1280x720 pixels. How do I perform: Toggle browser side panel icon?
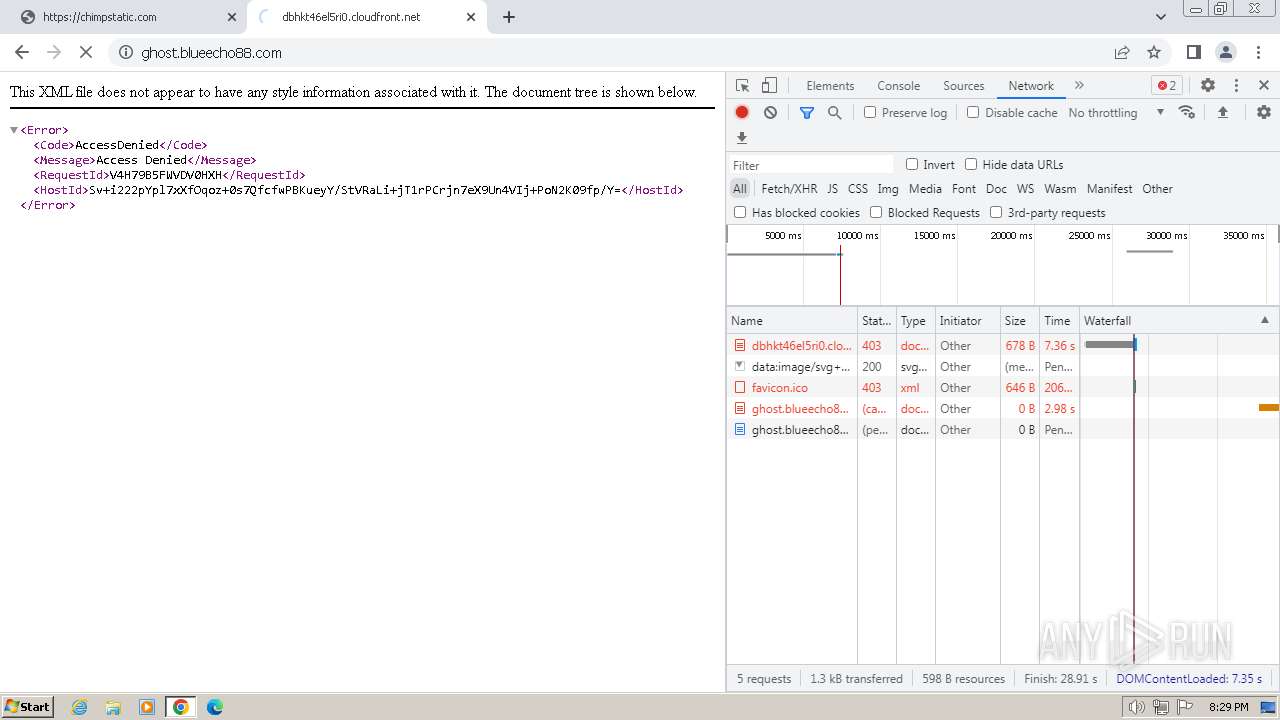(1194, 52)
